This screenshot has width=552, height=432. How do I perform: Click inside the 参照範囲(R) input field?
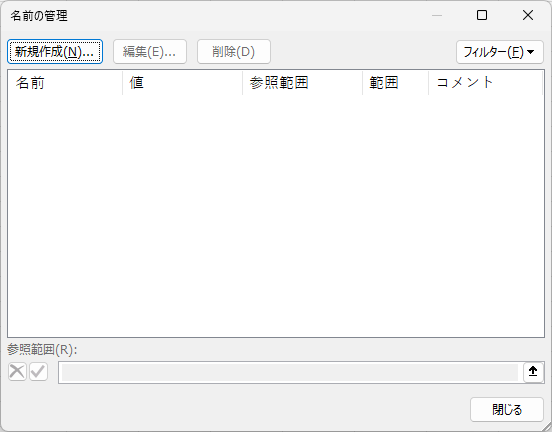pos(290,372)
